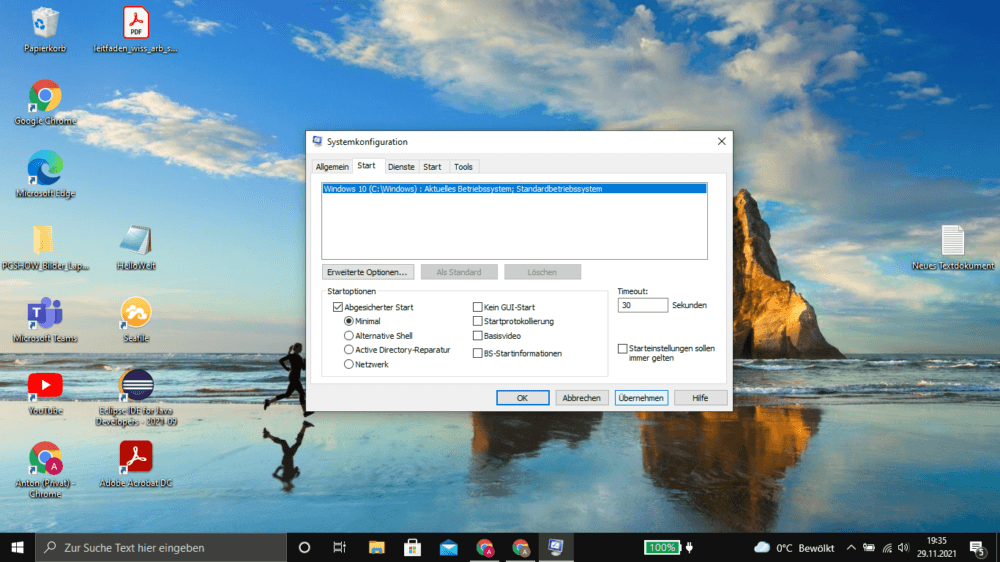
Task: Open the HelloWelt desktop file
Action: [x=136, y=248]
